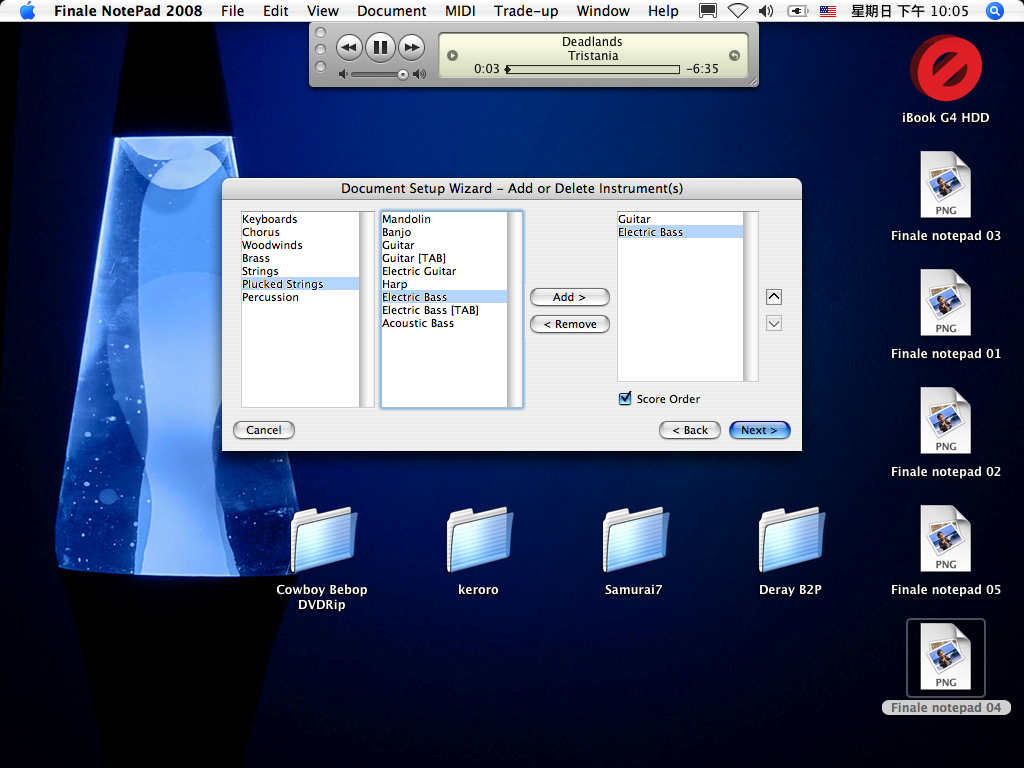The width and height of the screenshot is (1024, 768).
Task: Open the Apple menu
Action: (27, 11)
